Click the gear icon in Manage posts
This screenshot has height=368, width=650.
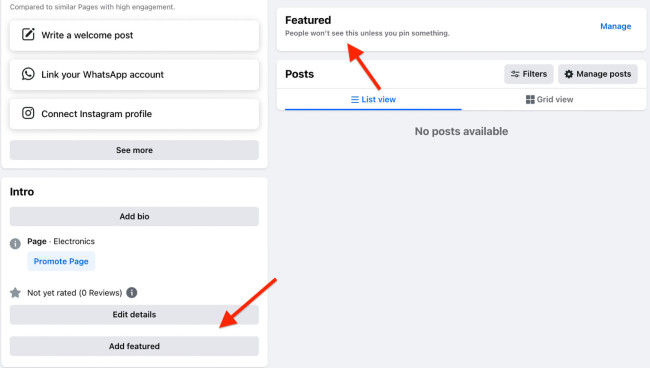(569, 74)
